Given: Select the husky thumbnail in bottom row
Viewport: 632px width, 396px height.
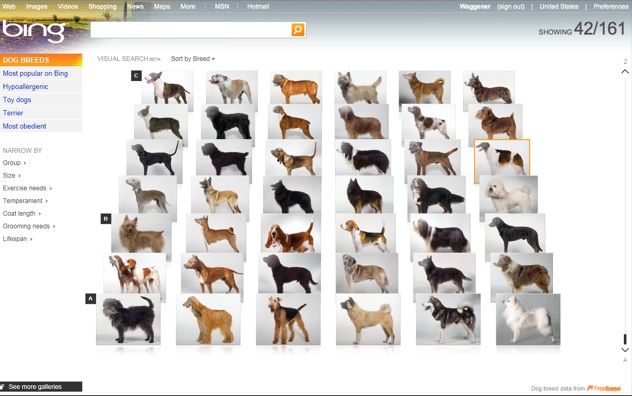Looking at the screenshot, I should 448,319.
